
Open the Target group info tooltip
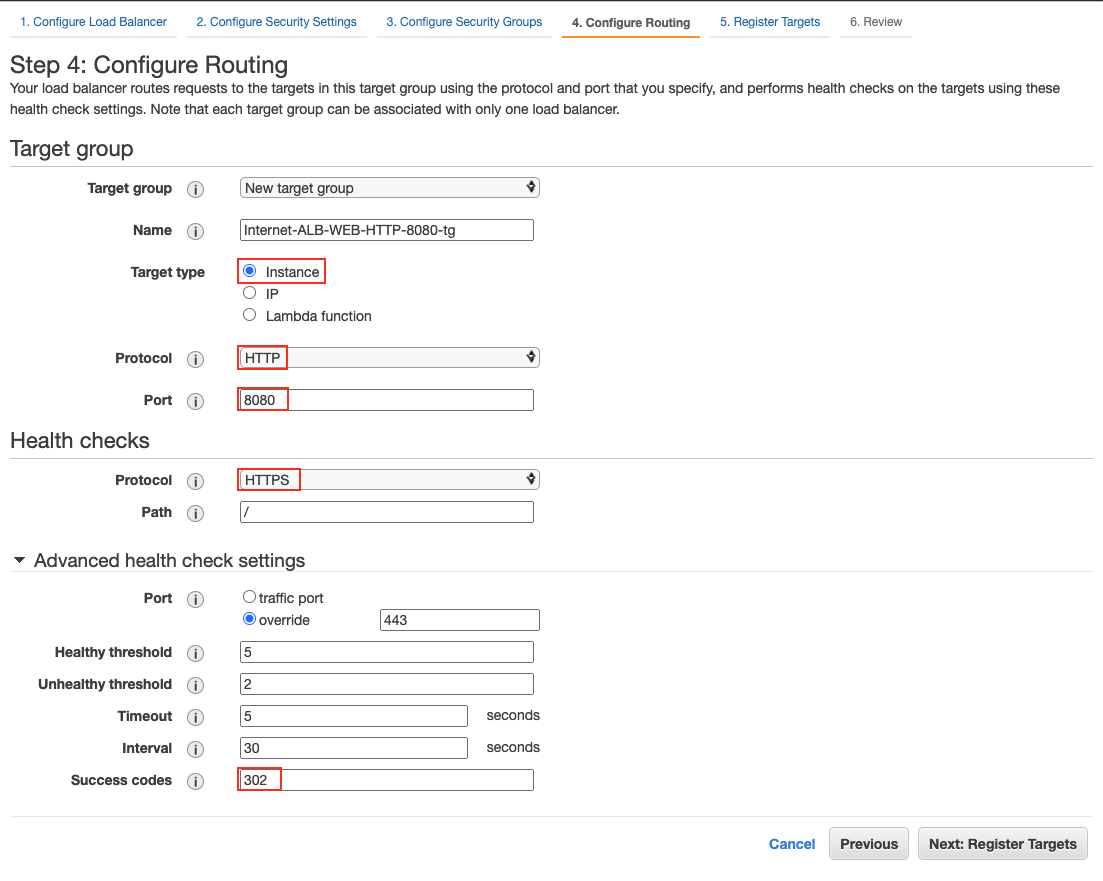[196, 189]
